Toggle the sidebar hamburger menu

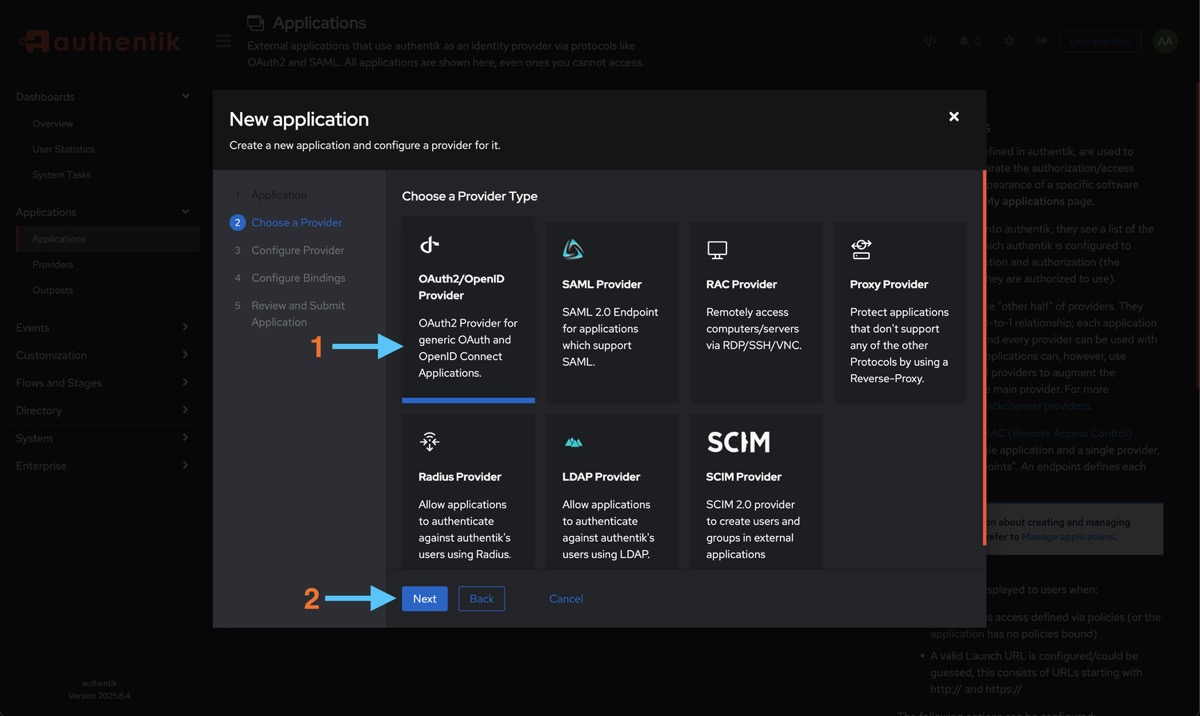[x=223, y=41]
